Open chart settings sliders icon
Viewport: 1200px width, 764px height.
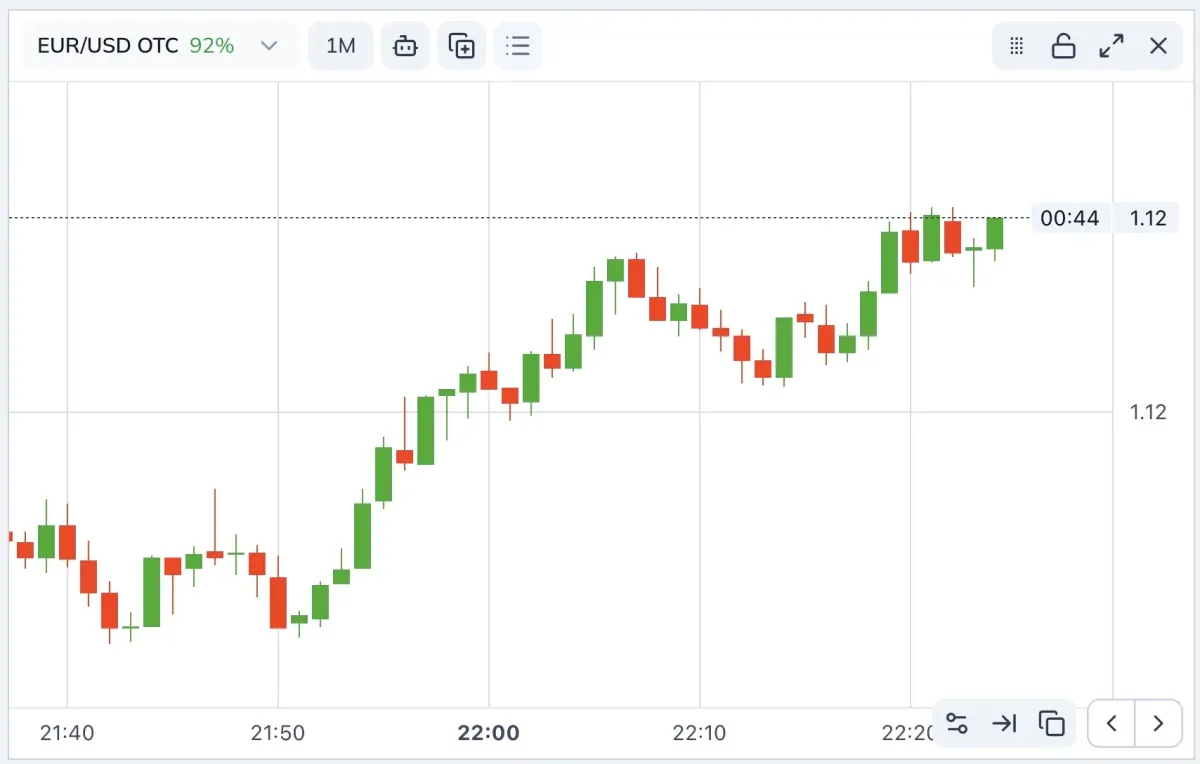(x=957, y=723)
